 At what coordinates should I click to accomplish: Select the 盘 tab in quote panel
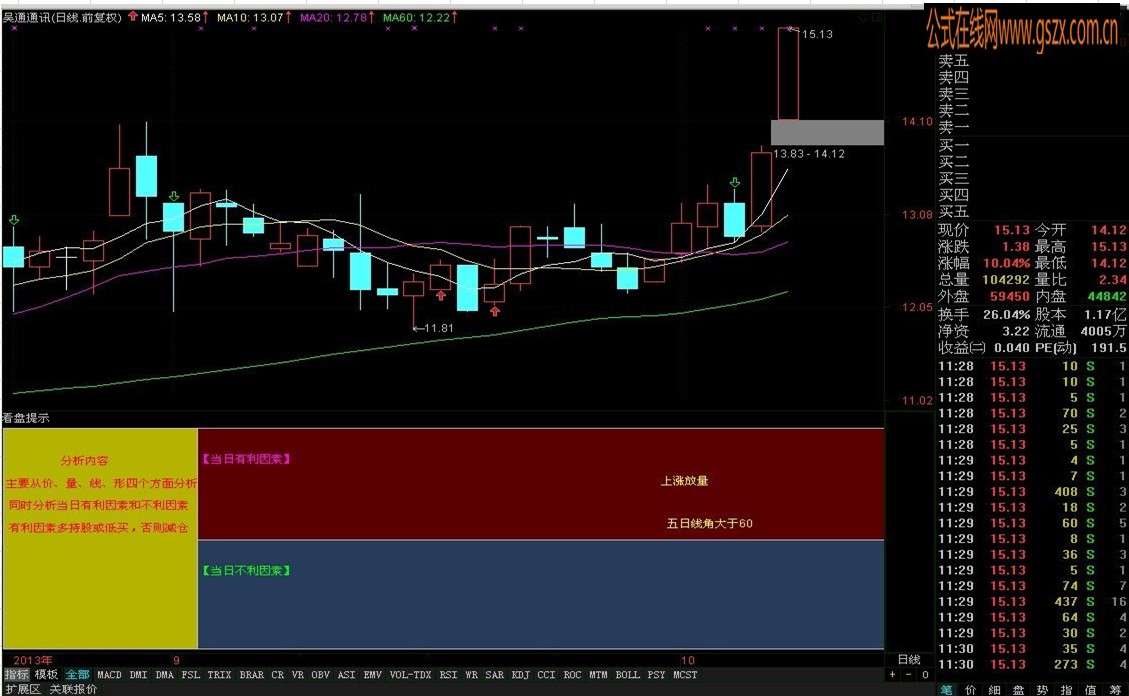1018,690
